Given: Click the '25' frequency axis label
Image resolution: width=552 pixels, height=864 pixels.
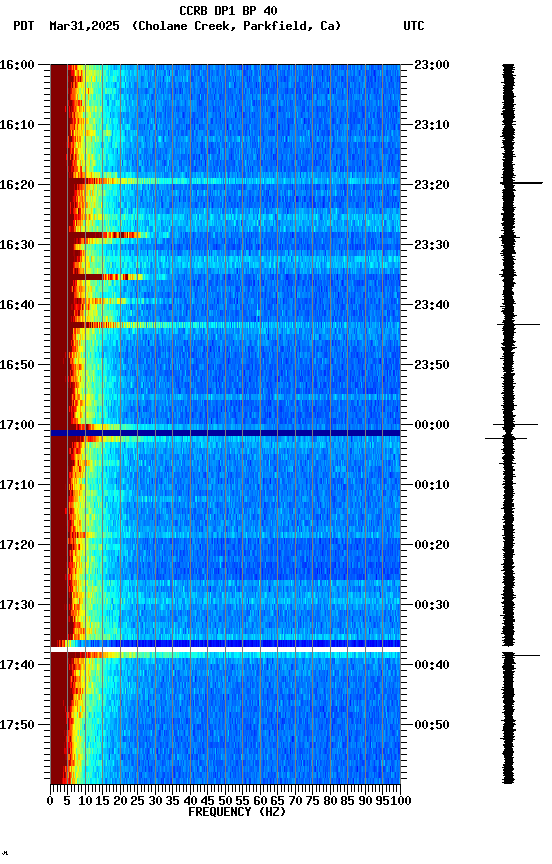Looking at the screenshot, I should [x=138, y=801].
